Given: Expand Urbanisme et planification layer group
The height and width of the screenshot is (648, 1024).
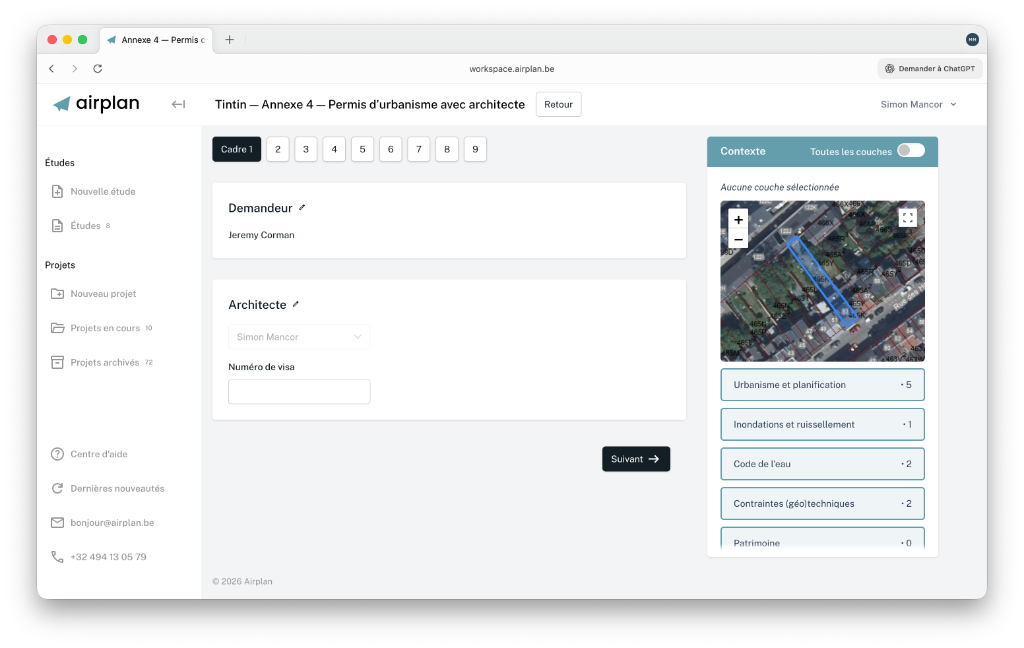Looking at the screenshot, I should (x=822, y=385).
